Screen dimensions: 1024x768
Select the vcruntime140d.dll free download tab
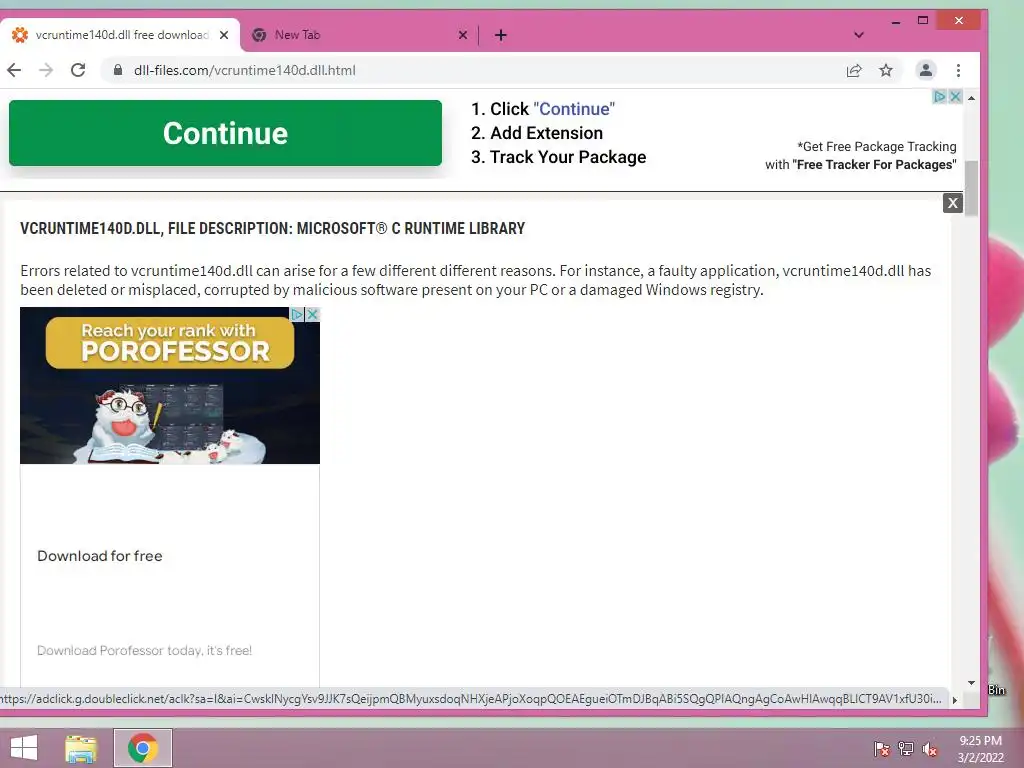[120, 35]
